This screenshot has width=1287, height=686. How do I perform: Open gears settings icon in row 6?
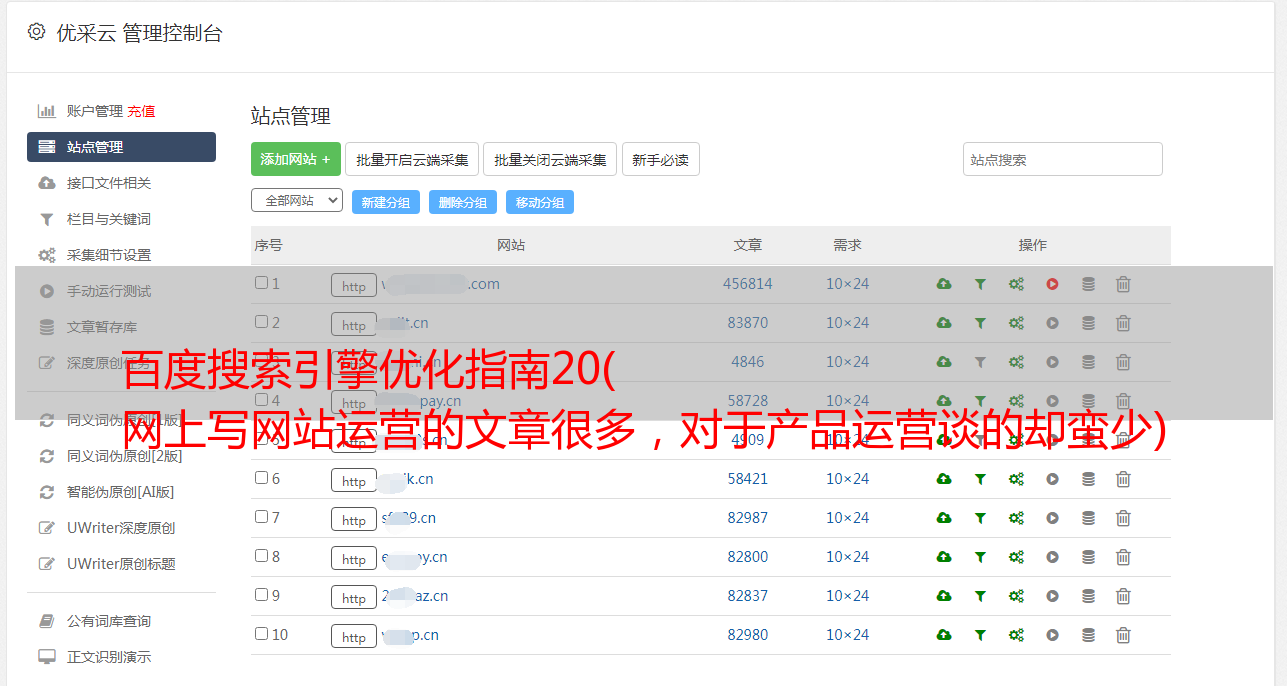[1016, 479]
